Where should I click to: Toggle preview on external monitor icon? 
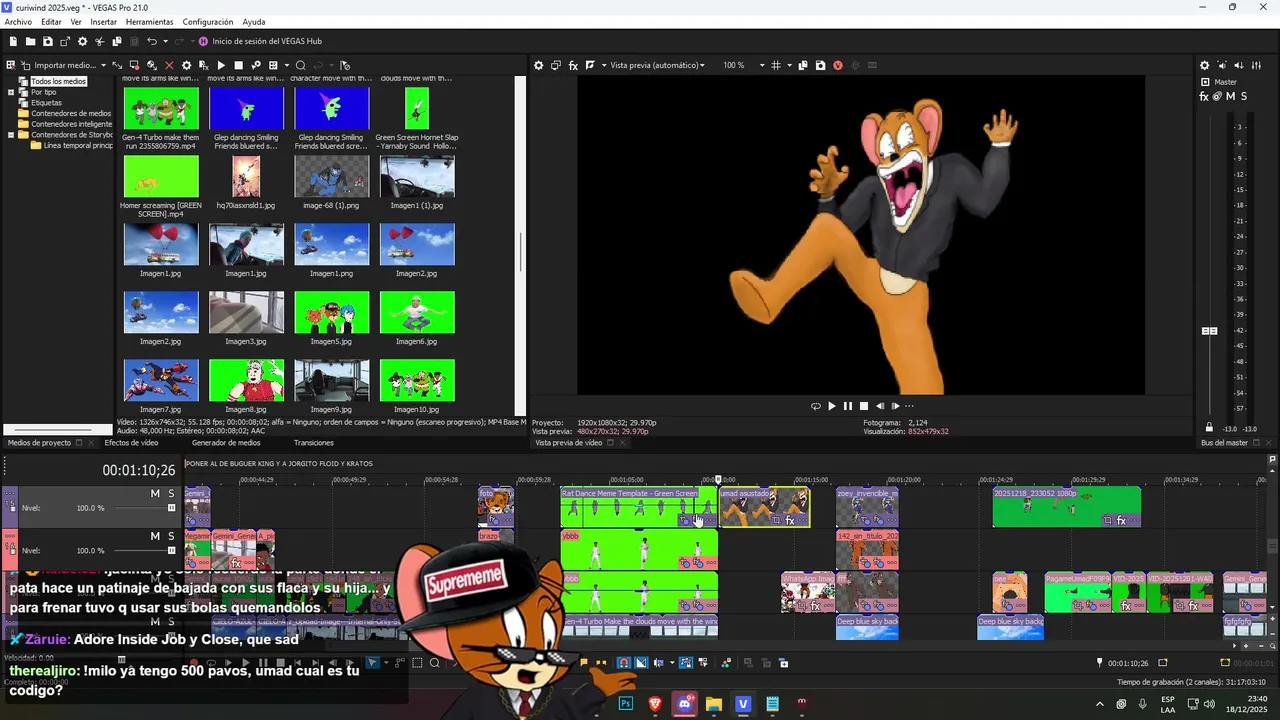click(x=556, y=65)
